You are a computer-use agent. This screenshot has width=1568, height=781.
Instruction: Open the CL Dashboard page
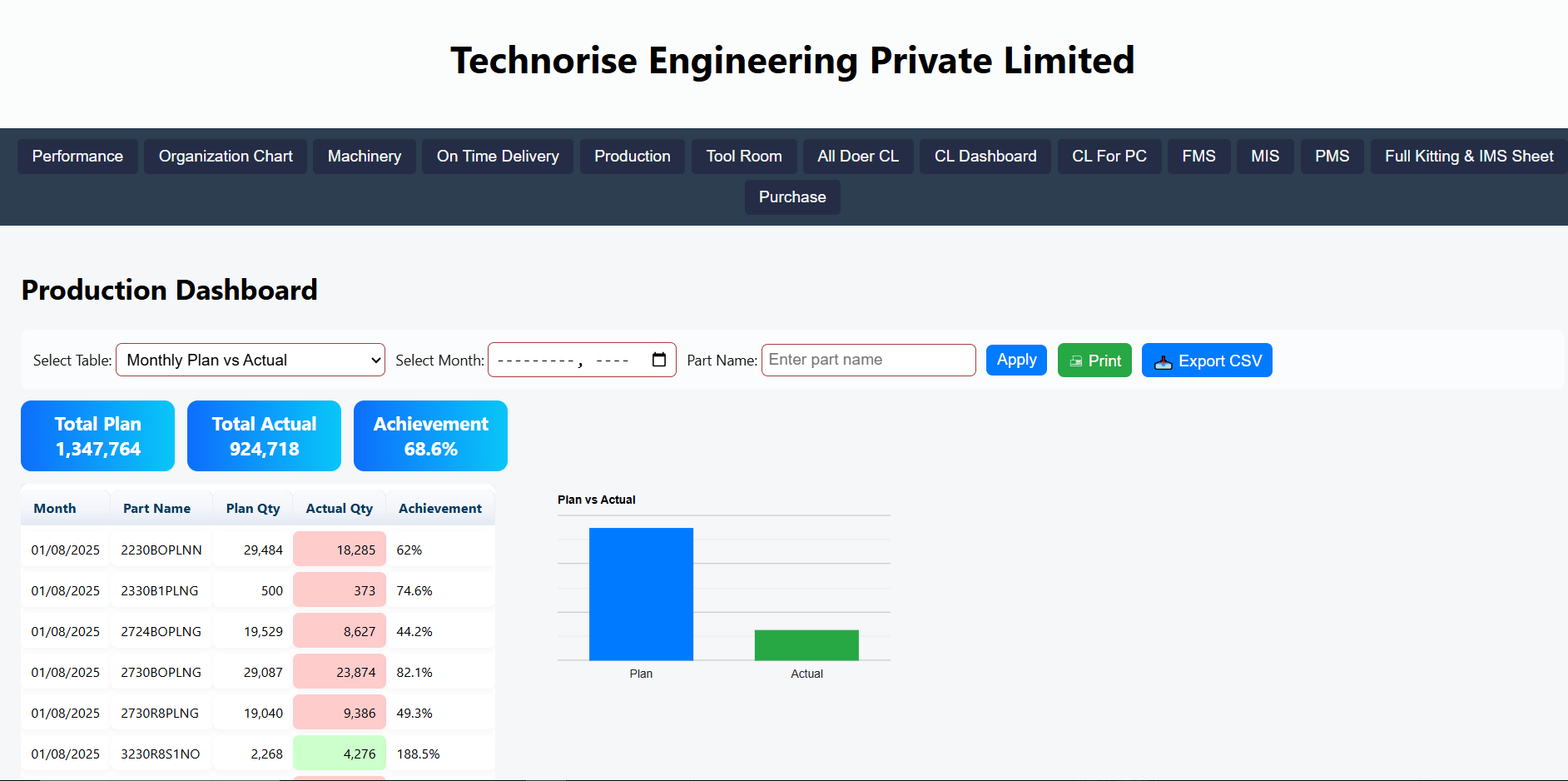click(x=985, y=156)
